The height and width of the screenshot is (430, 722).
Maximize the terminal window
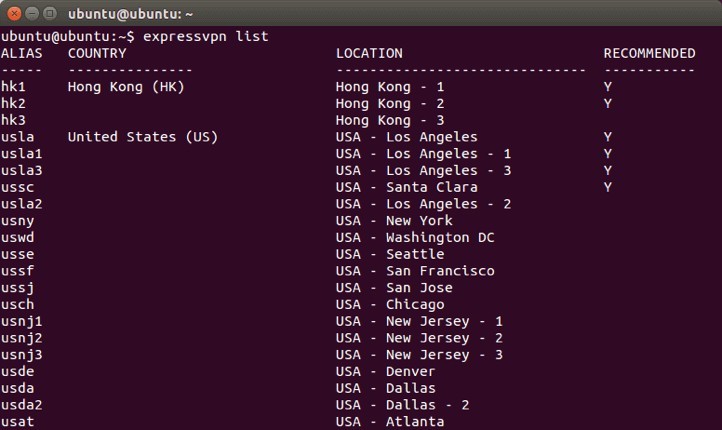click(50, 13)
